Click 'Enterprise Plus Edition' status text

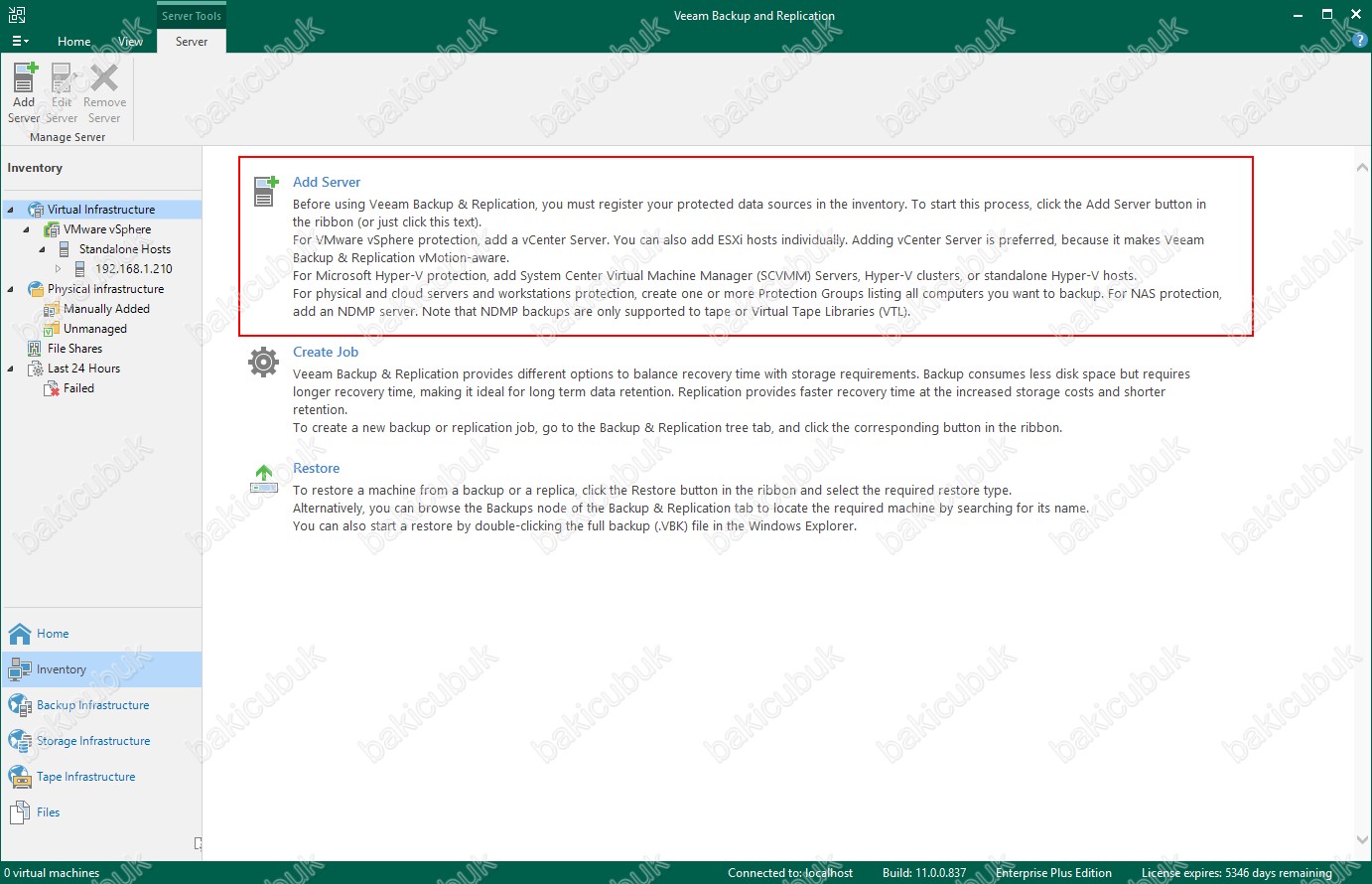pyautogui.click(x=1053, y=873)
